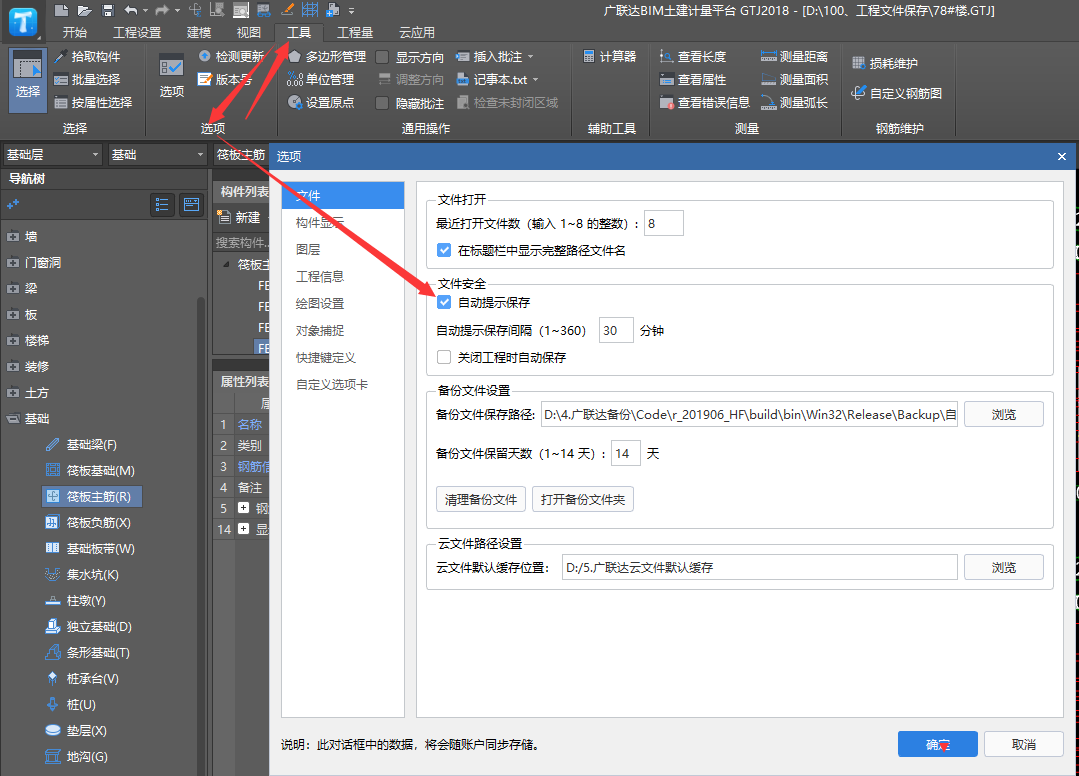This screenshot has height=776, width=1079.
Task: Edit recent files count field showing 8
Action: pos(663,224)
